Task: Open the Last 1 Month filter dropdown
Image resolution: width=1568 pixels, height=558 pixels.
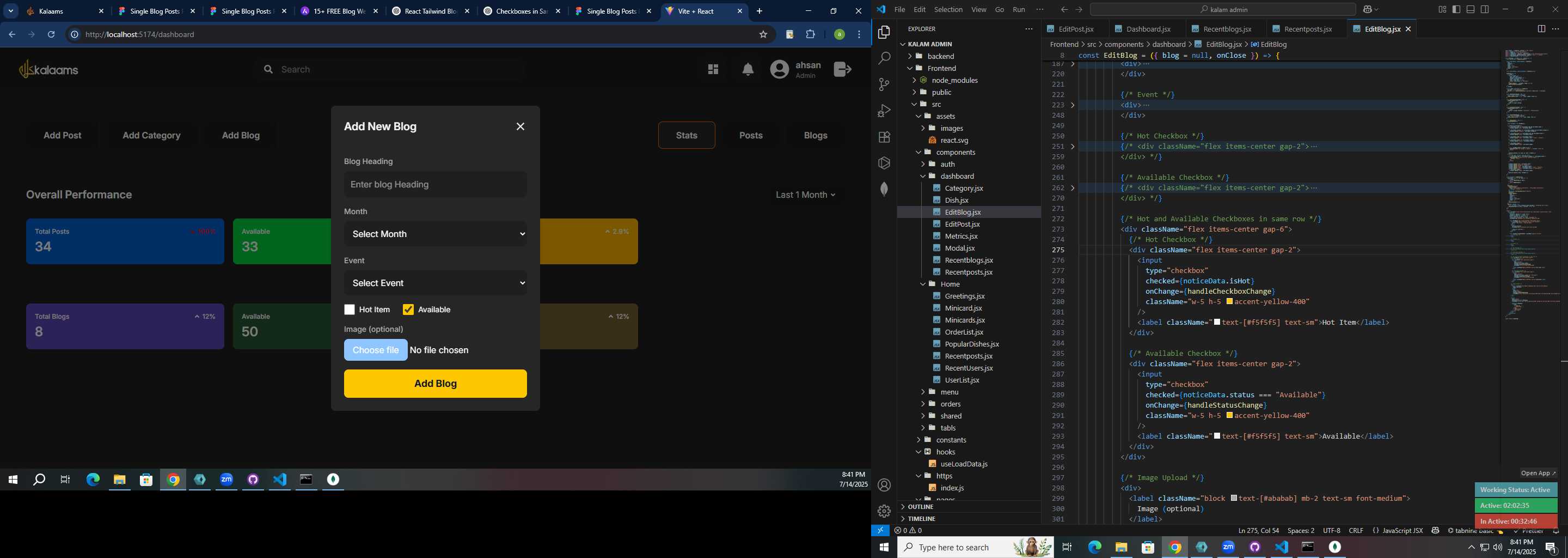Action: [805, 195]
